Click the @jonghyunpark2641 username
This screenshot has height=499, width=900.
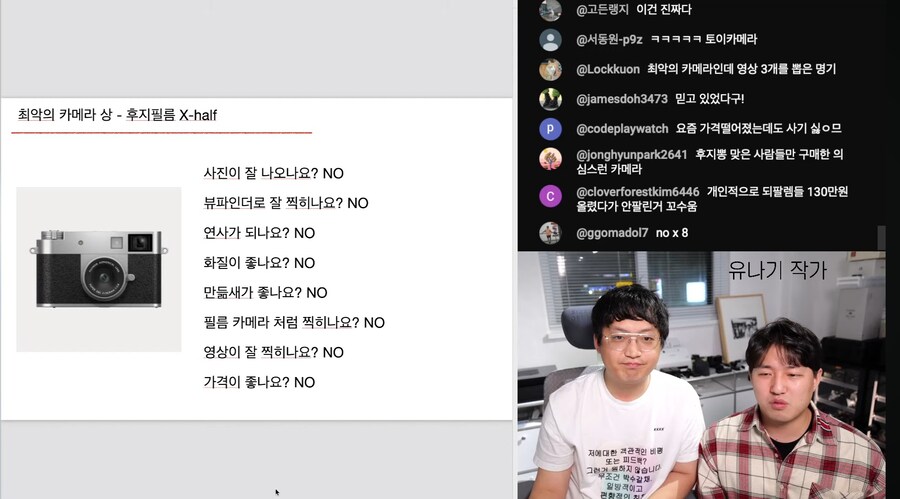[631, 154]
